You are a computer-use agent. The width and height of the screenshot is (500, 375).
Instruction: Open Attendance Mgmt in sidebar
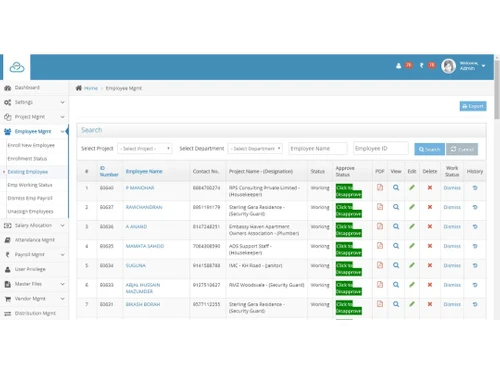coord(35,240)
